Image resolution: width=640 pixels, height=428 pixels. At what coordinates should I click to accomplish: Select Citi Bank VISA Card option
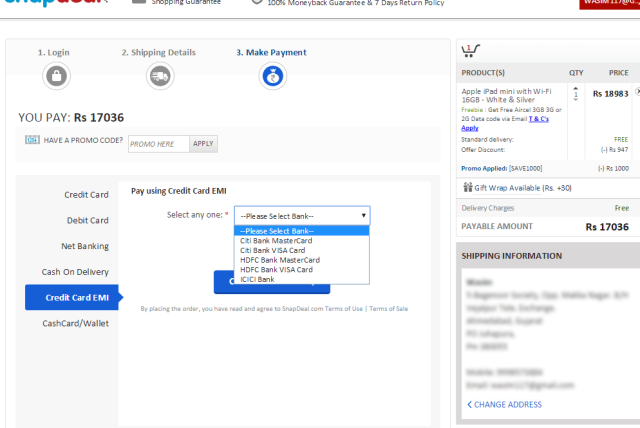click(x=302, y=250)
